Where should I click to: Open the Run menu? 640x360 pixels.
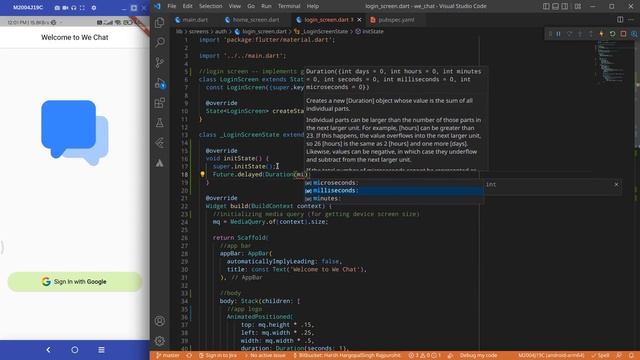266,6
